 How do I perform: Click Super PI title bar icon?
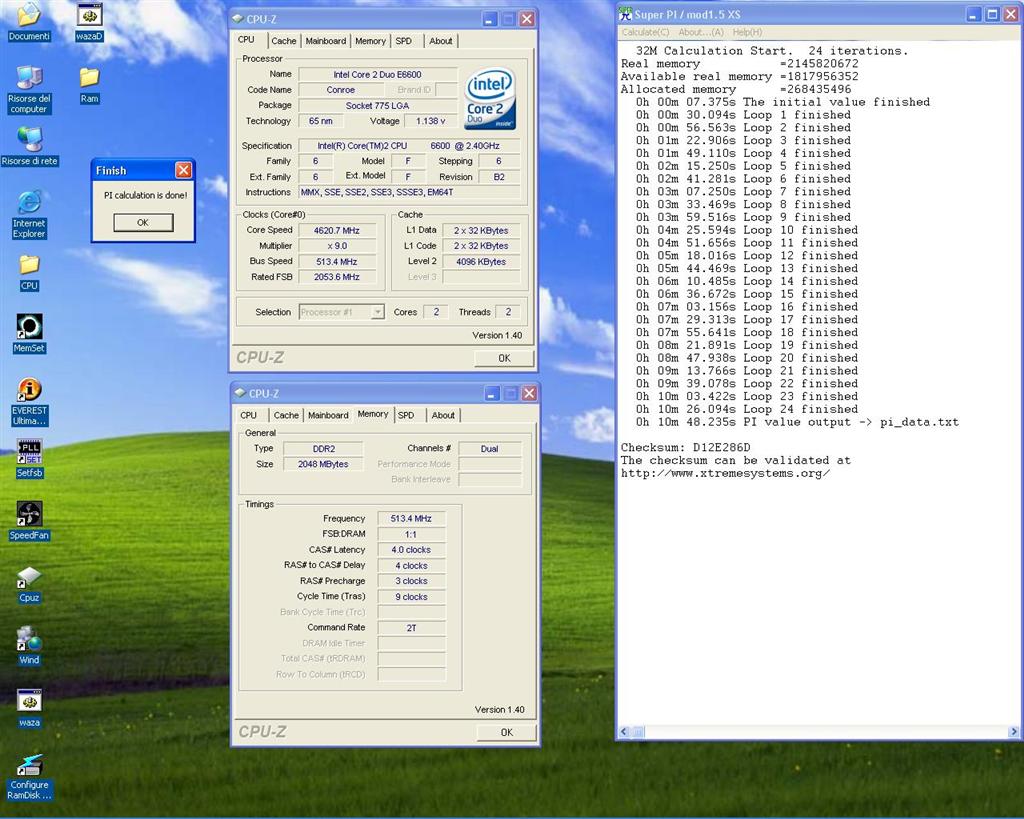(626, 14)
